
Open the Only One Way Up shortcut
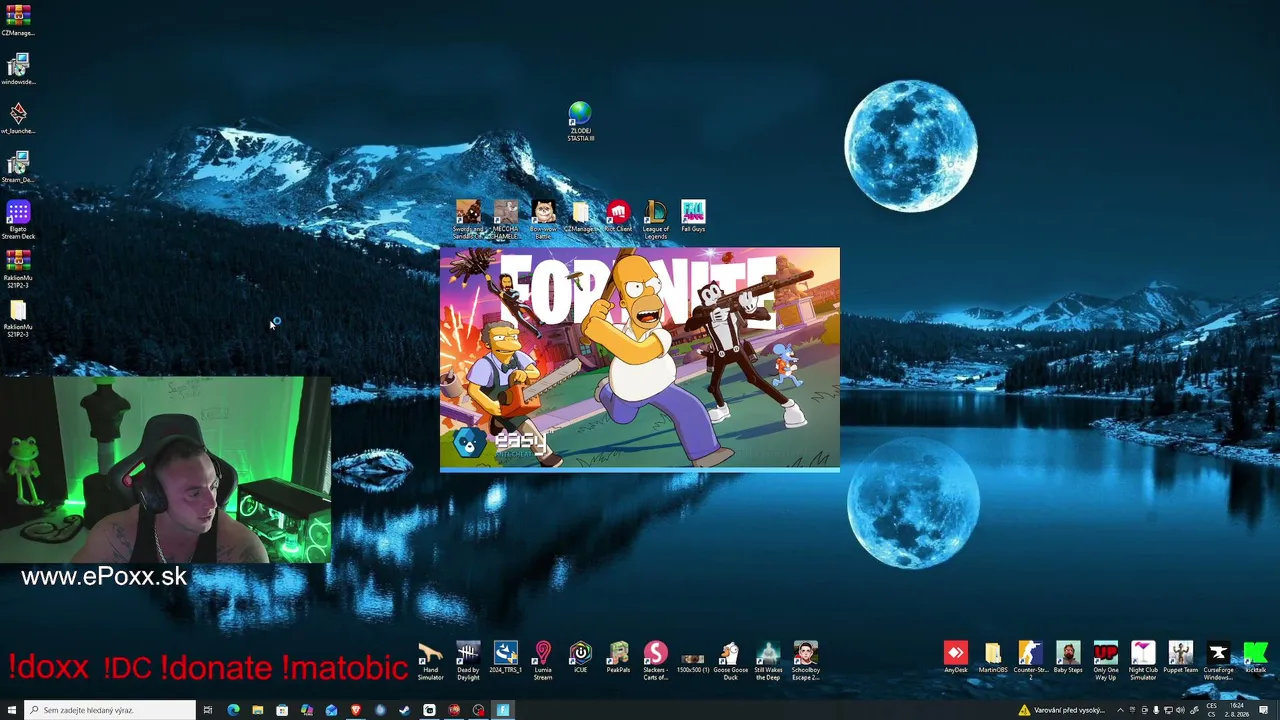coord(1106,661)
